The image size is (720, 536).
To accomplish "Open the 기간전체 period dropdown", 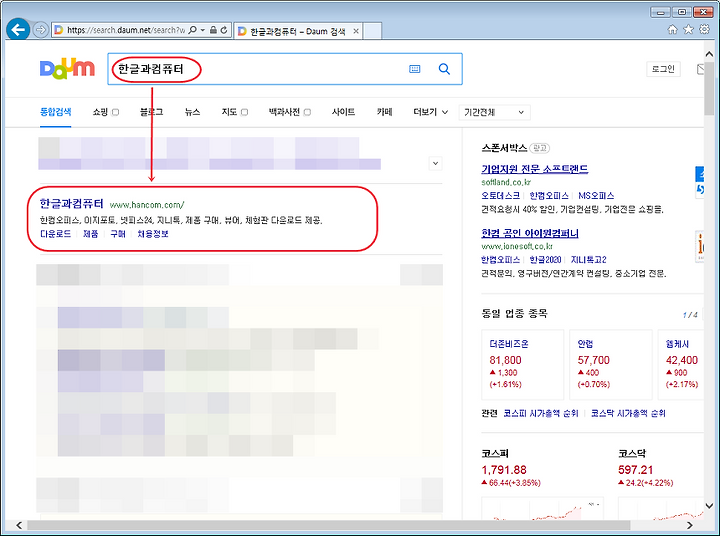I will (495, 112).
